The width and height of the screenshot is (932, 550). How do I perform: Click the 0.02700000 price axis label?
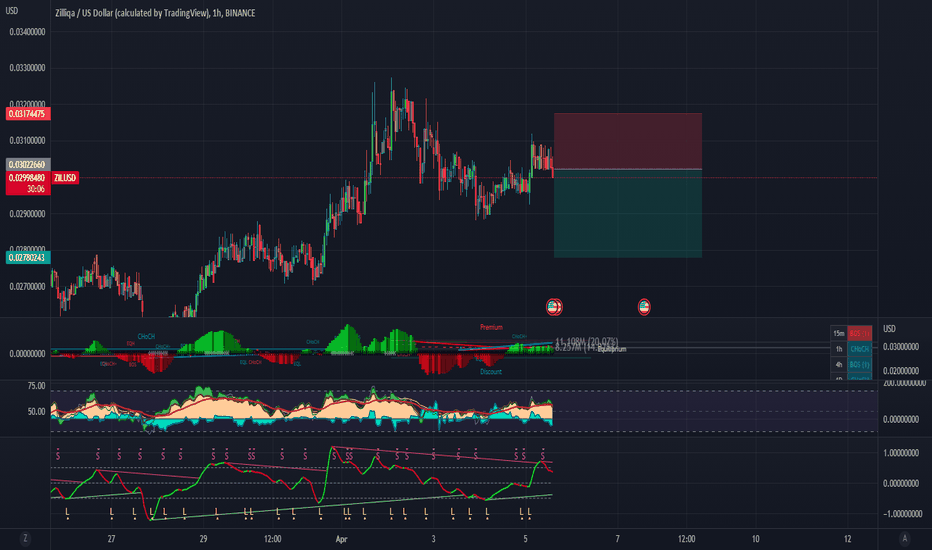coord(27,287)
